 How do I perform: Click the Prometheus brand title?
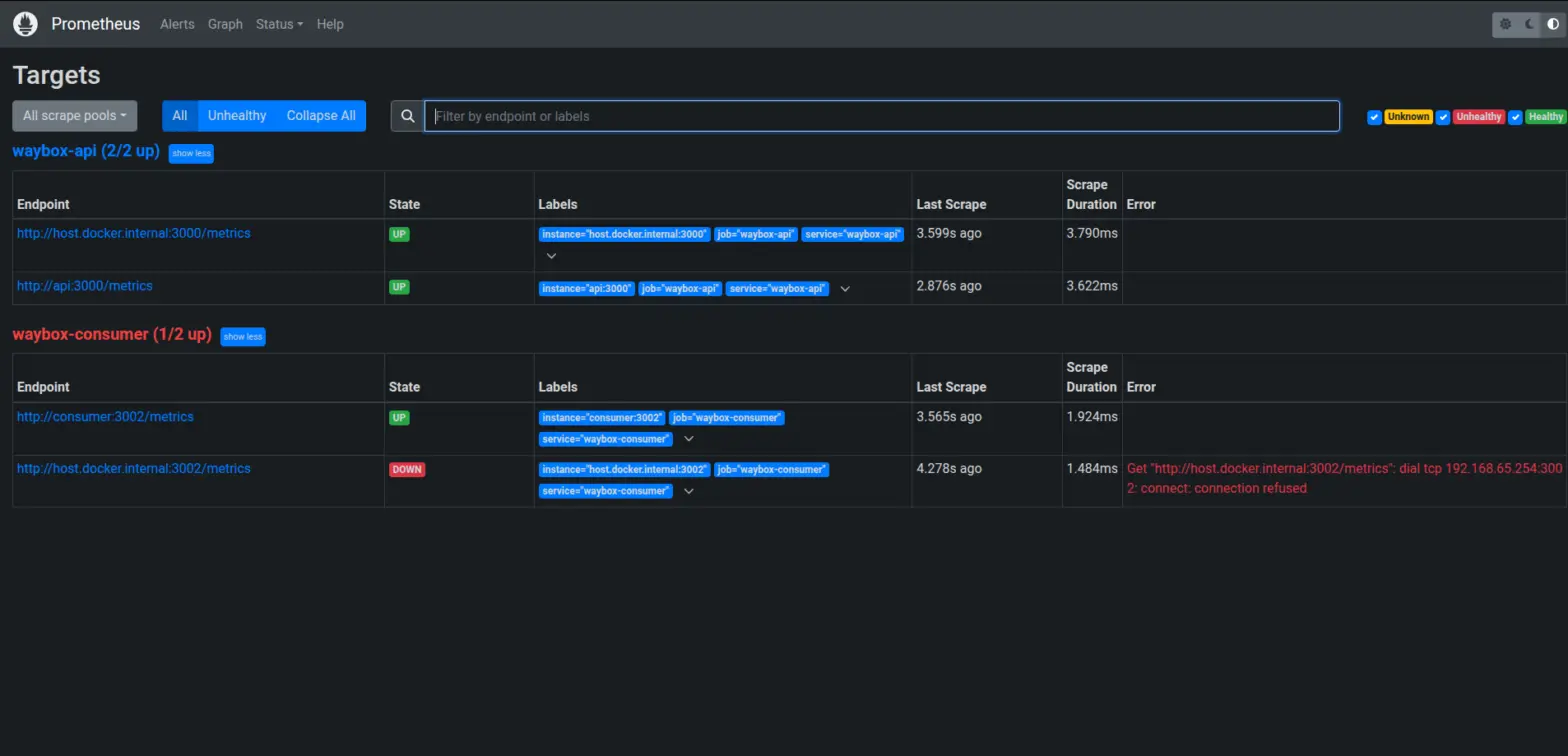[96, 24]
